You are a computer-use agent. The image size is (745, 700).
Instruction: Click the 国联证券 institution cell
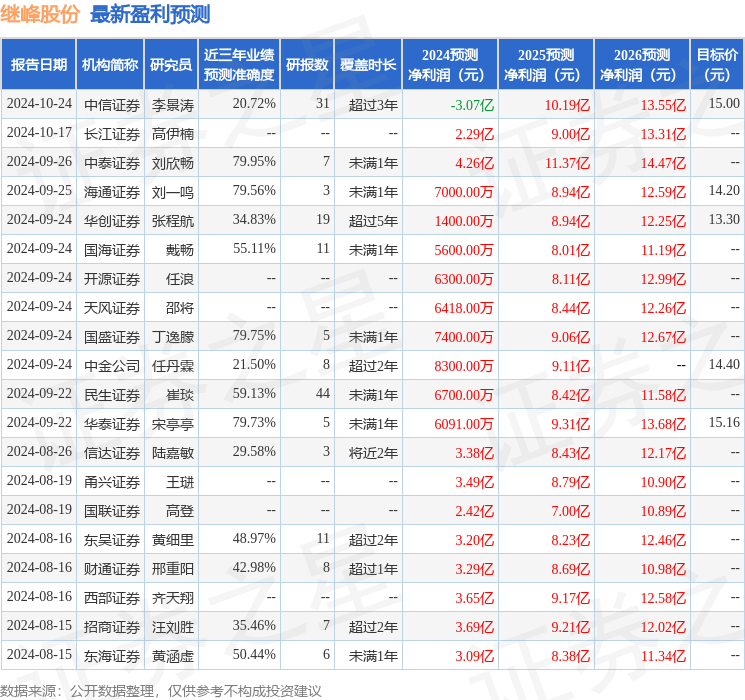point(112,511)
